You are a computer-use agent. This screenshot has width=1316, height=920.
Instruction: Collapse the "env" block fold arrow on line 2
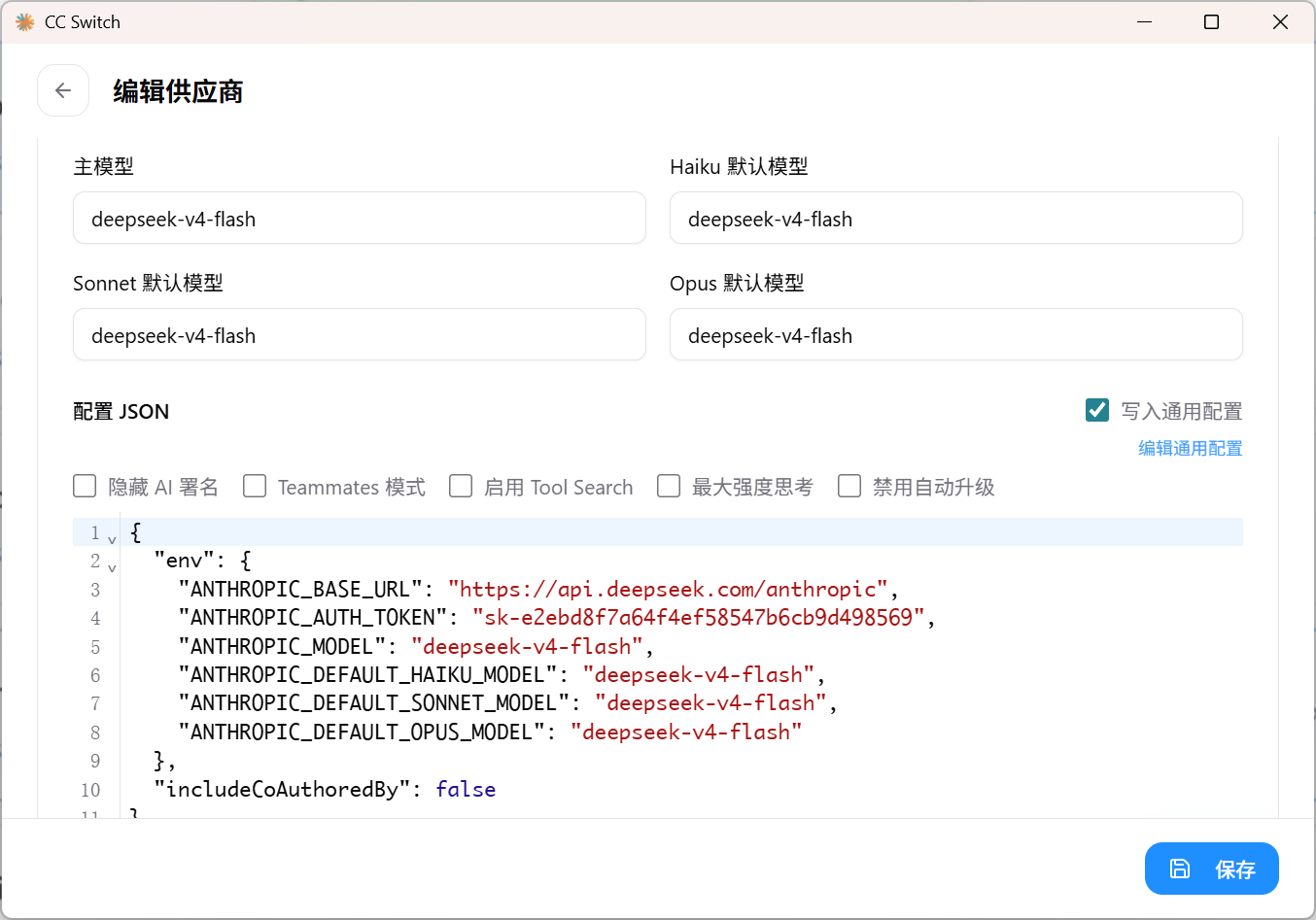pyautogui.click(x=112, y=567)
